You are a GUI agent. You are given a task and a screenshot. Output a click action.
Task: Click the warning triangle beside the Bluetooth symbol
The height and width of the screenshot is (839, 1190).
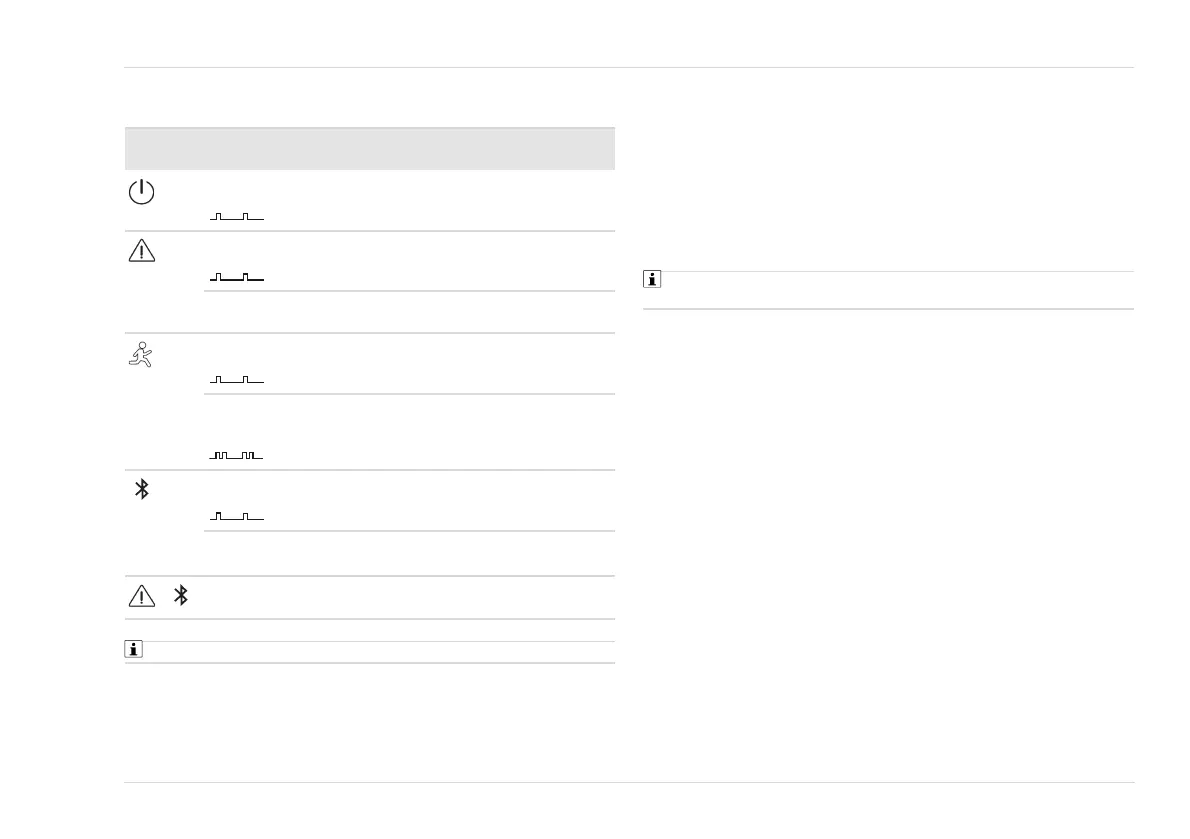tap(142, 596)
